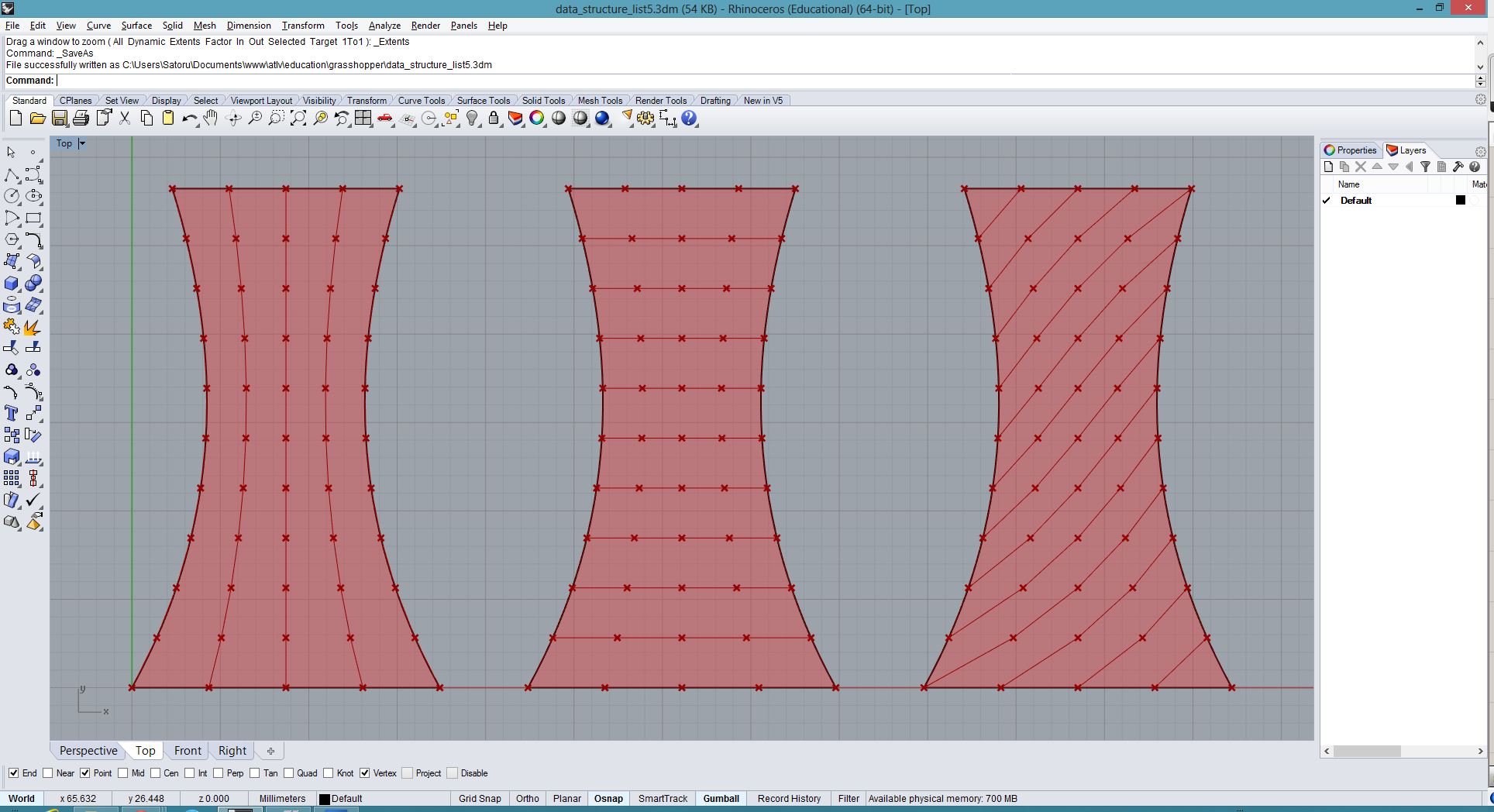The width and height of the screenshot is (1494, 812).
Task: Uncheck the Vertex osnap option
Action: (365, 773)
